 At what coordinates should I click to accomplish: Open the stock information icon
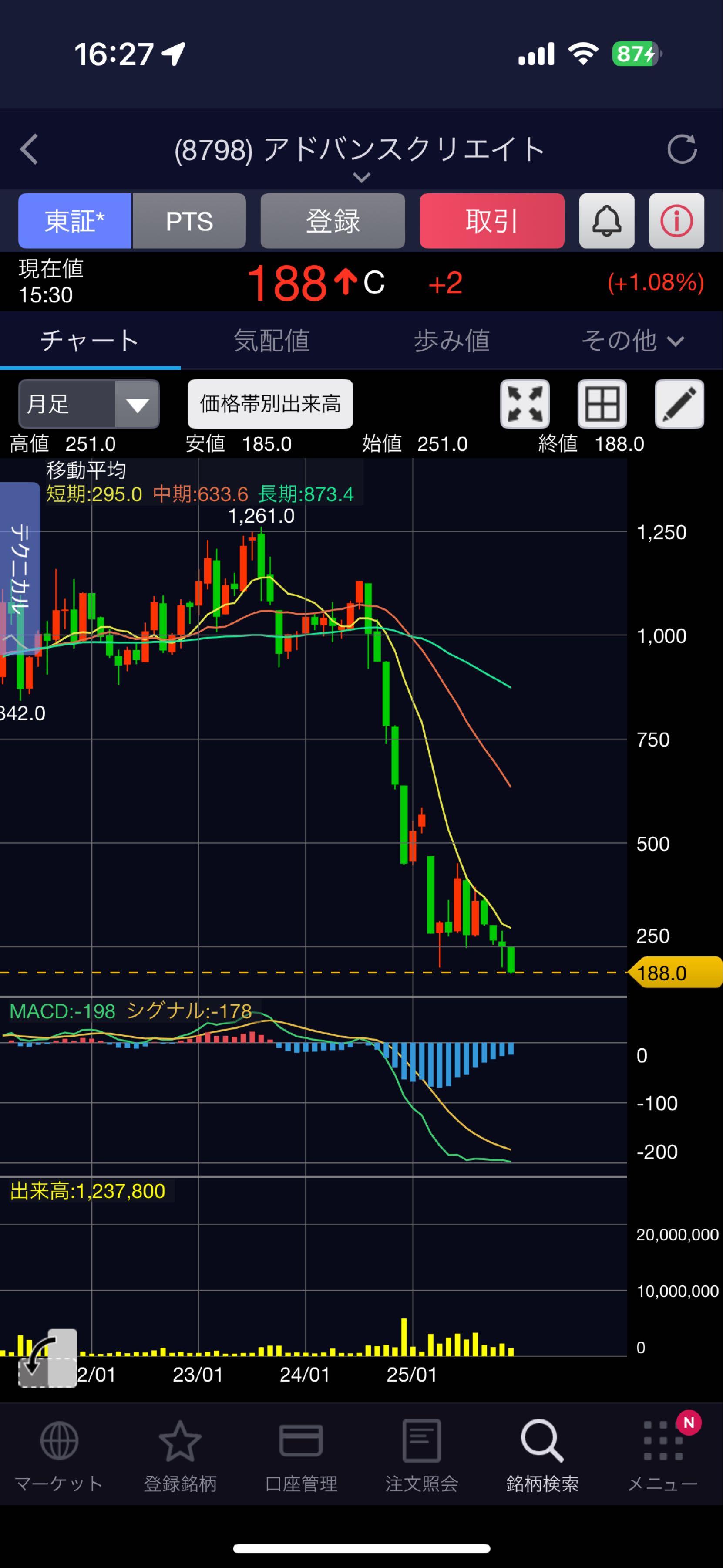pos(676,221)
